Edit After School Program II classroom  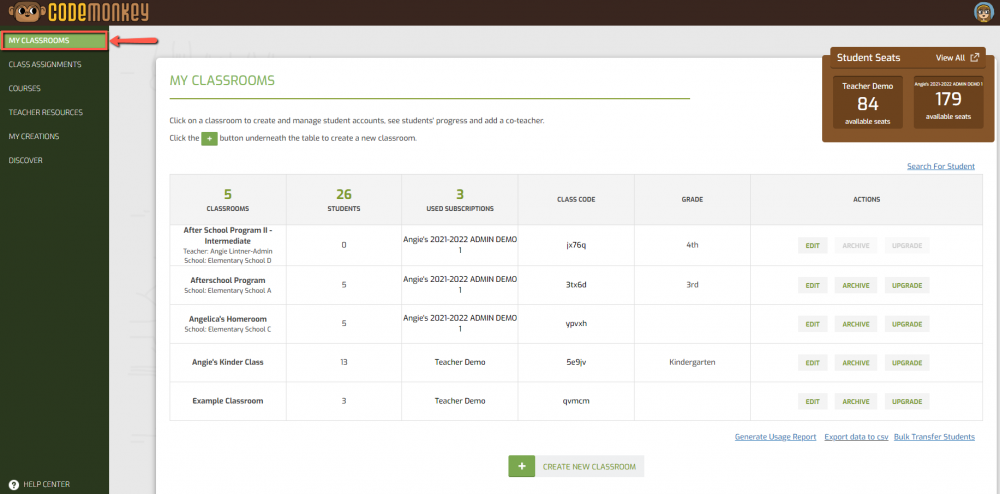coord(812,246)
